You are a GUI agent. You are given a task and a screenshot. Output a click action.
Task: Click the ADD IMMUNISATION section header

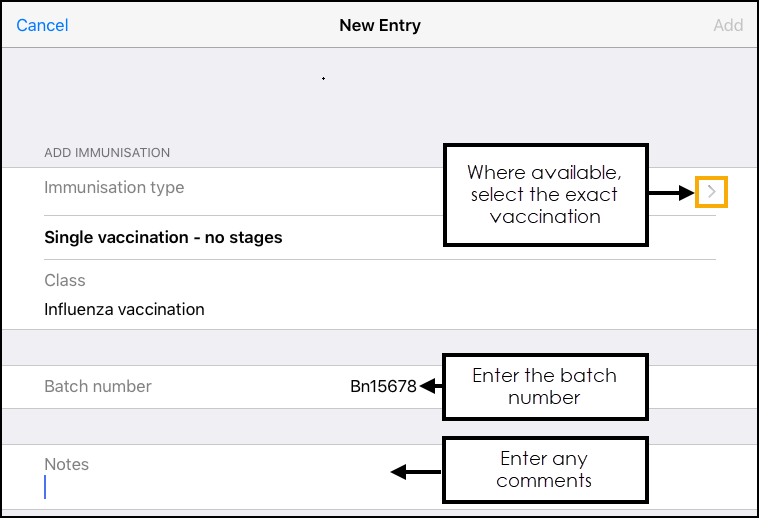(x=107, y=153)
